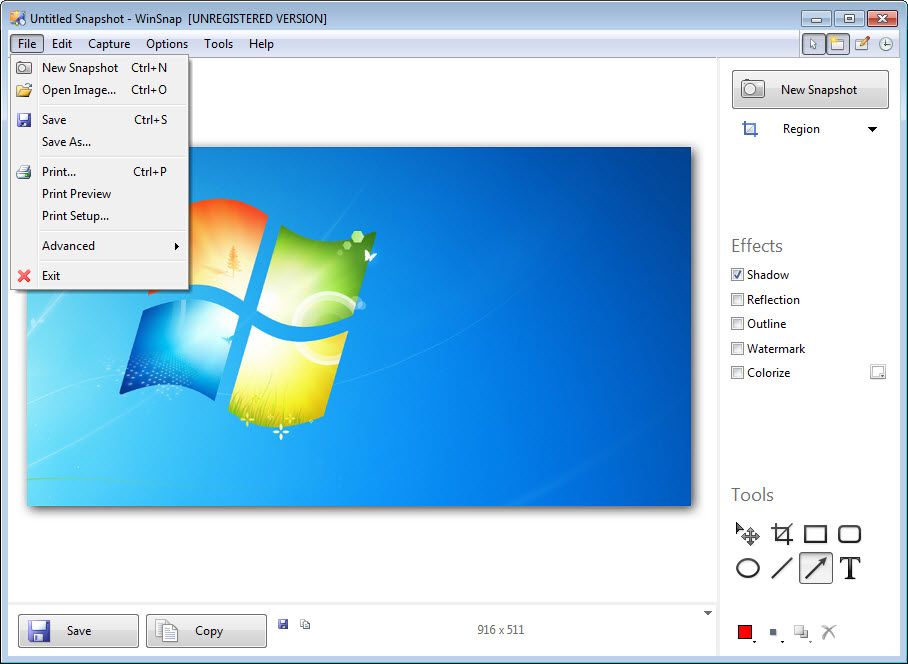This screenshot has height=664, width=908.
Task: Click the Copy button at bottom
Action: (206, 631)
